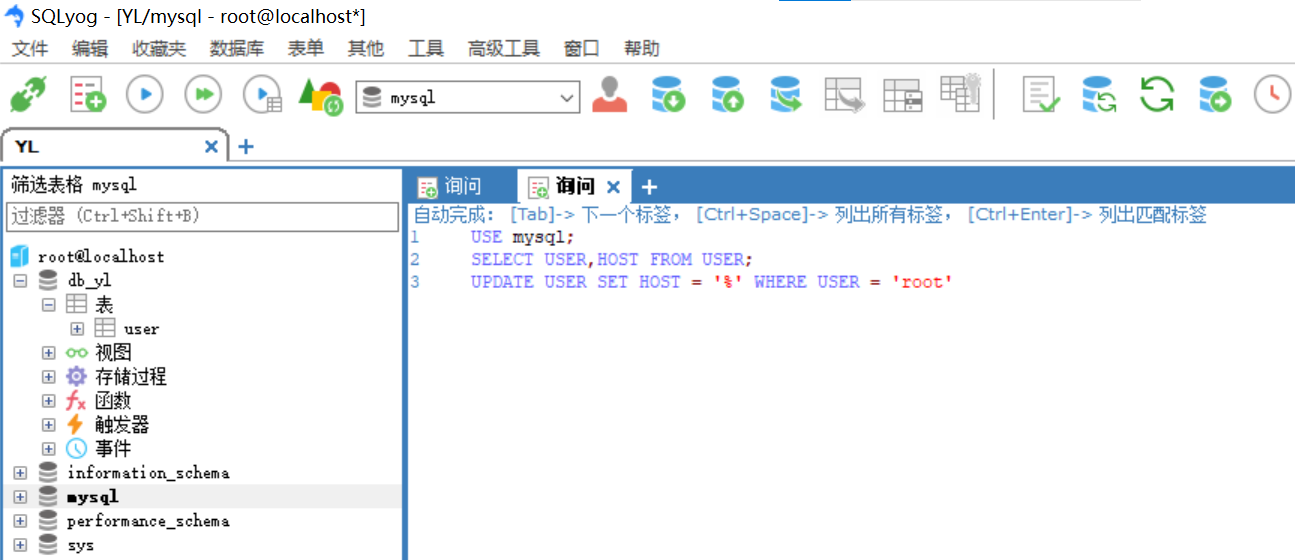Viewport: 1295px width, 560px height.
Task: Open the 其他 menu
Action: tap(366, 48)
